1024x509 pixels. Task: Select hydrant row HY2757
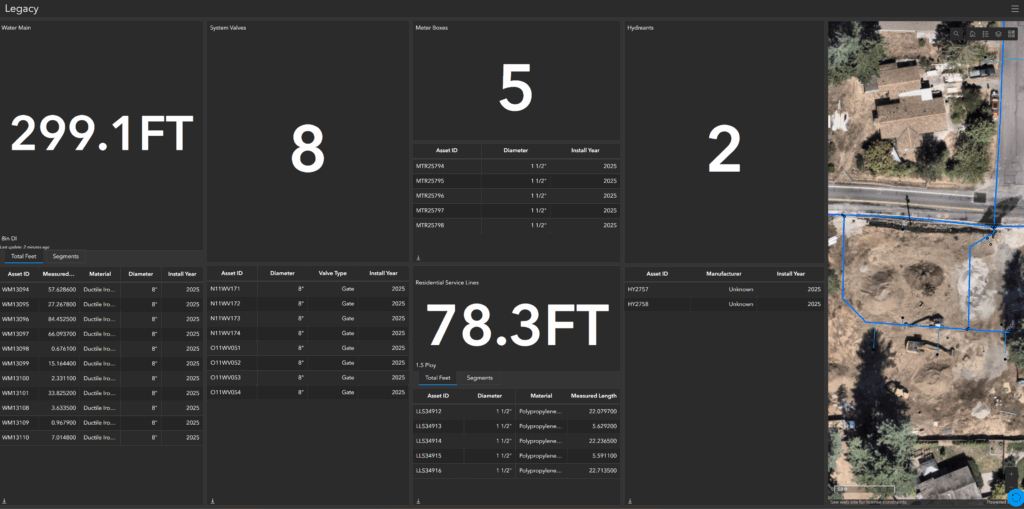click(724, 289)
